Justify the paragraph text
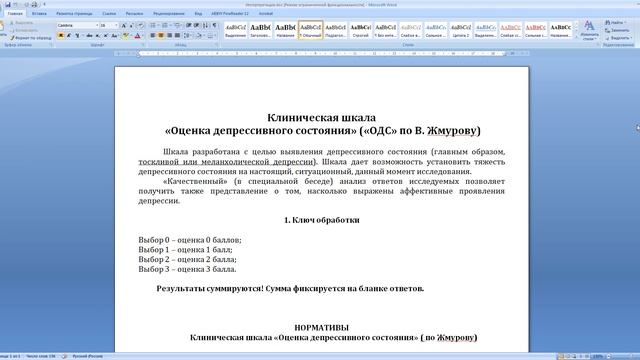The height and width of the screenshot is (360, 640). (x=177, y=36)
